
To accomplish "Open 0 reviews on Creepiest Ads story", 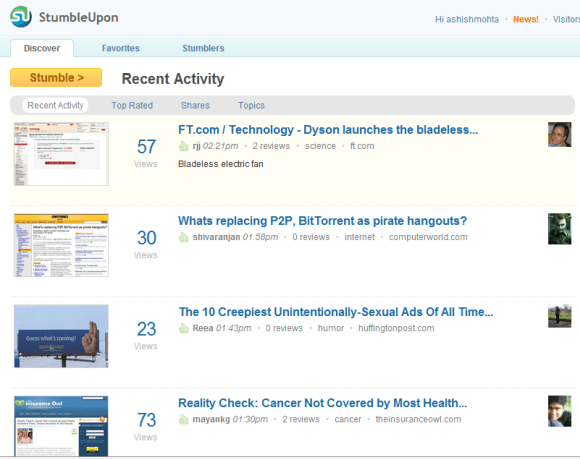I will (284, 328).
